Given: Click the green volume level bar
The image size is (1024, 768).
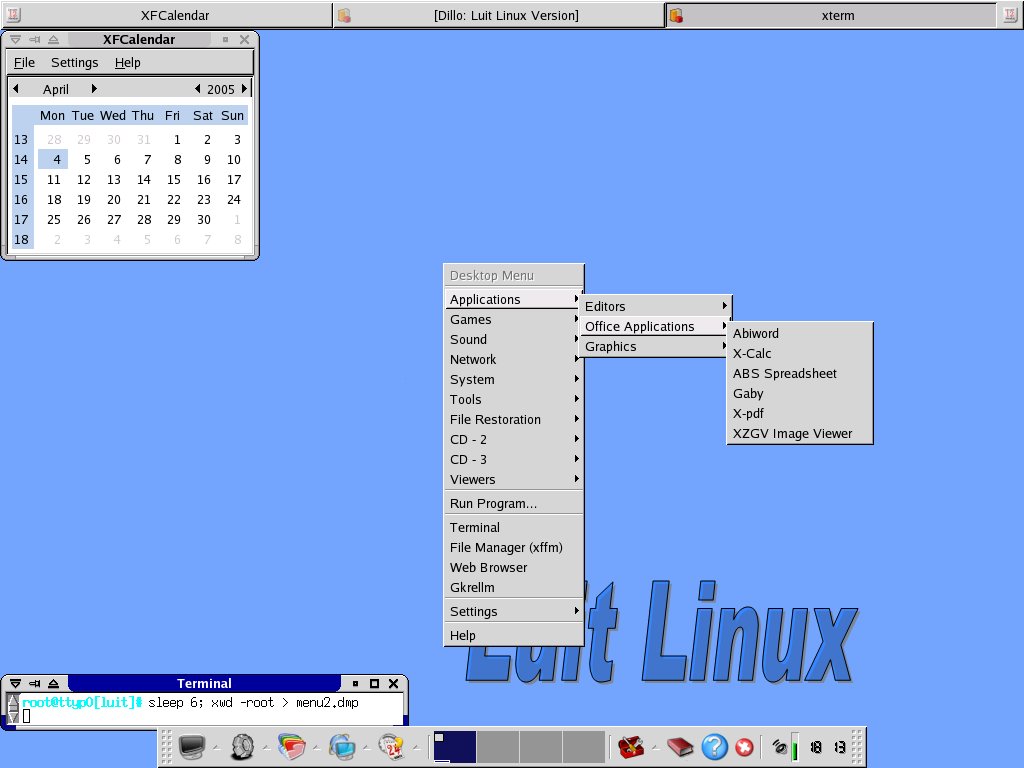Looking at the screenshot, I should 794,746.
